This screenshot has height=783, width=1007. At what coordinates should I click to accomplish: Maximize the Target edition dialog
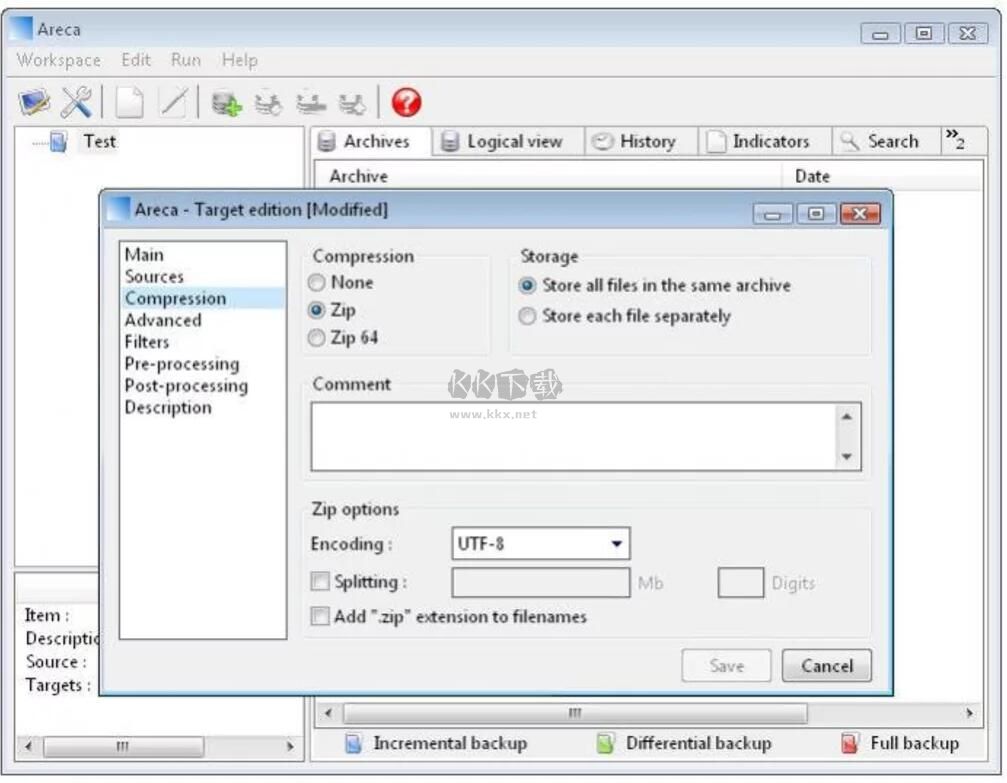tap(816, 214)
